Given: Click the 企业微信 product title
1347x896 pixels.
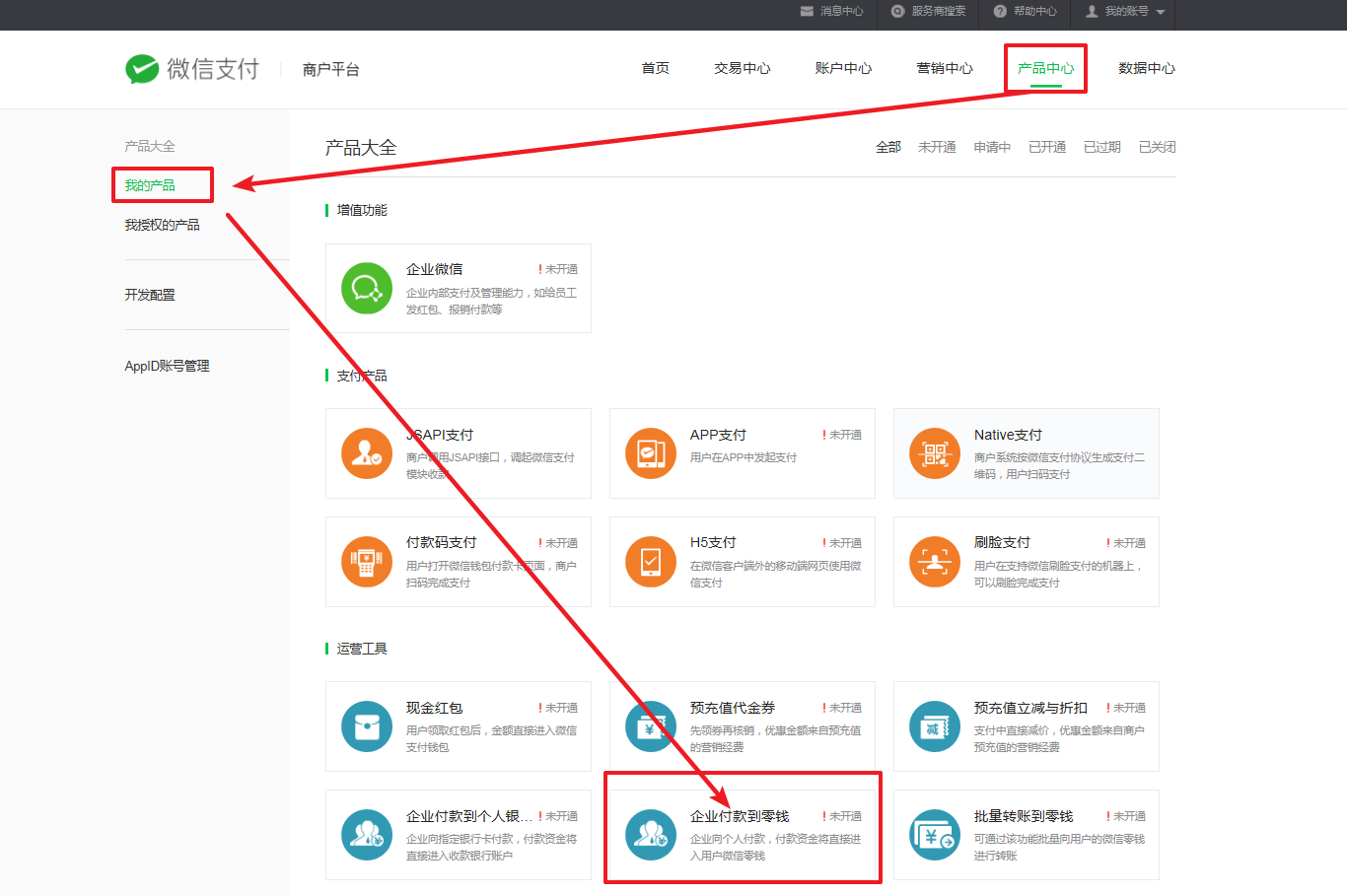Looking at the screenshot, I should tap(434, 269).
